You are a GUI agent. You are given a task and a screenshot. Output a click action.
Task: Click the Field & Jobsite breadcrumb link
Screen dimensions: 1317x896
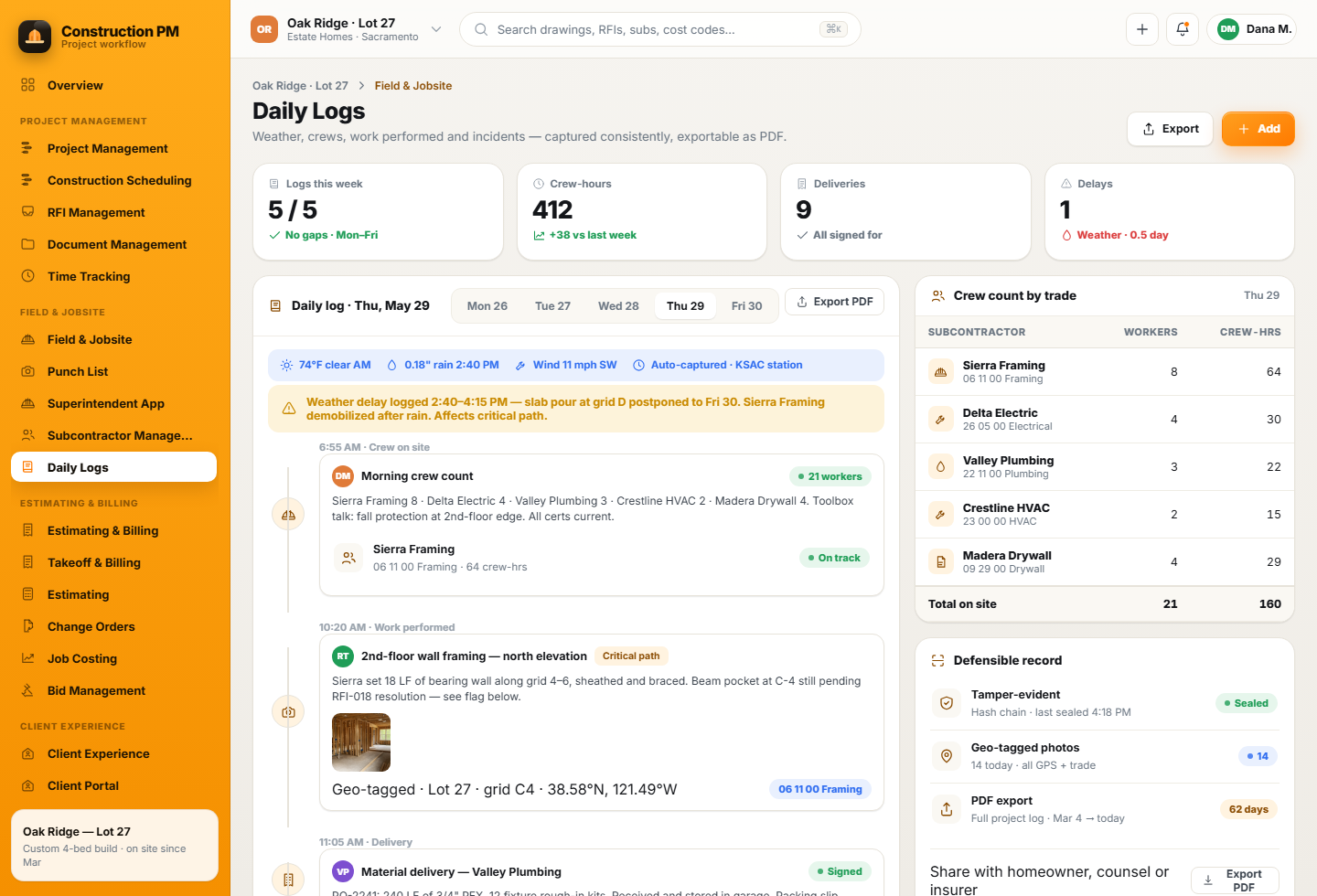click(x=413, y=86)
